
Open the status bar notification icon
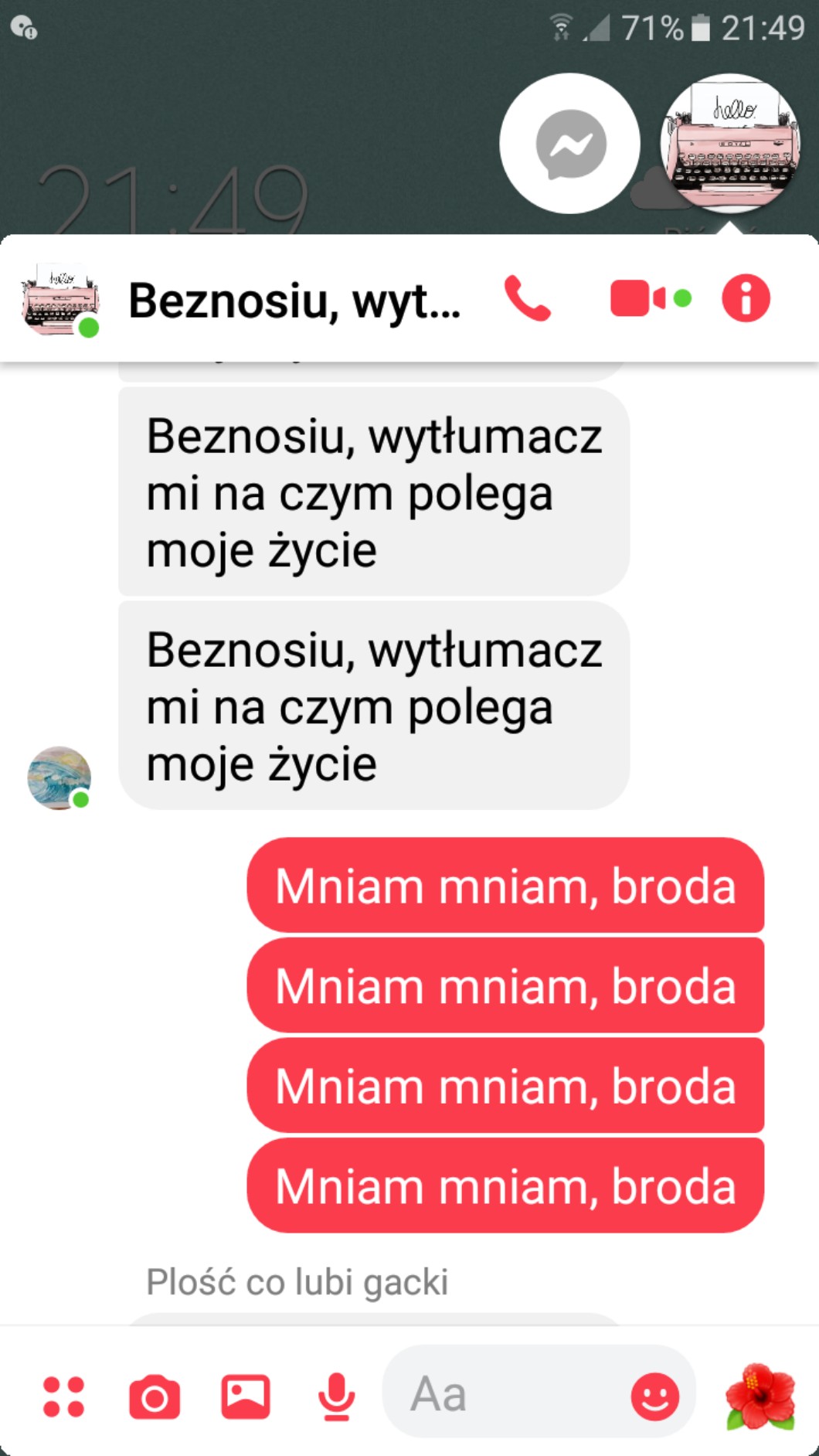point(23,28)
